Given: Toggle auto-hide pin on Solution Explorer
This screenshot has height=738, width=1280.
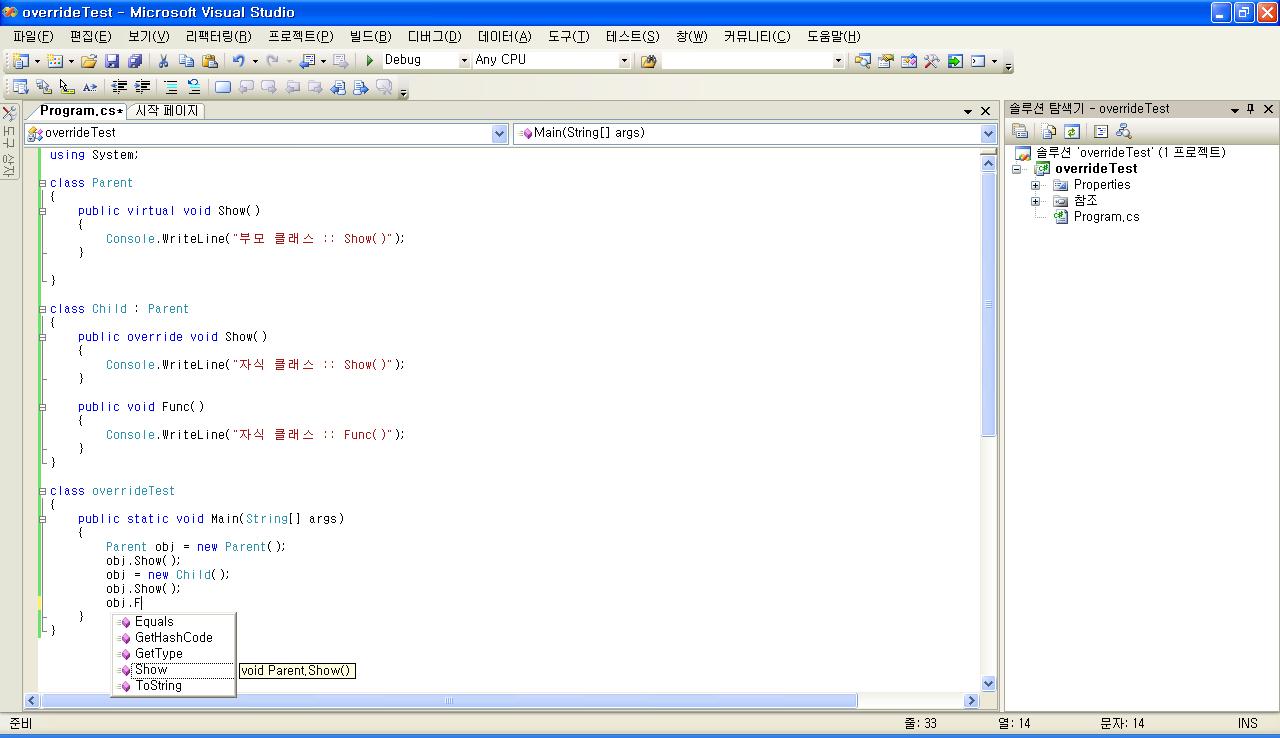Looking at the screenshot, I should point(1251,109).
